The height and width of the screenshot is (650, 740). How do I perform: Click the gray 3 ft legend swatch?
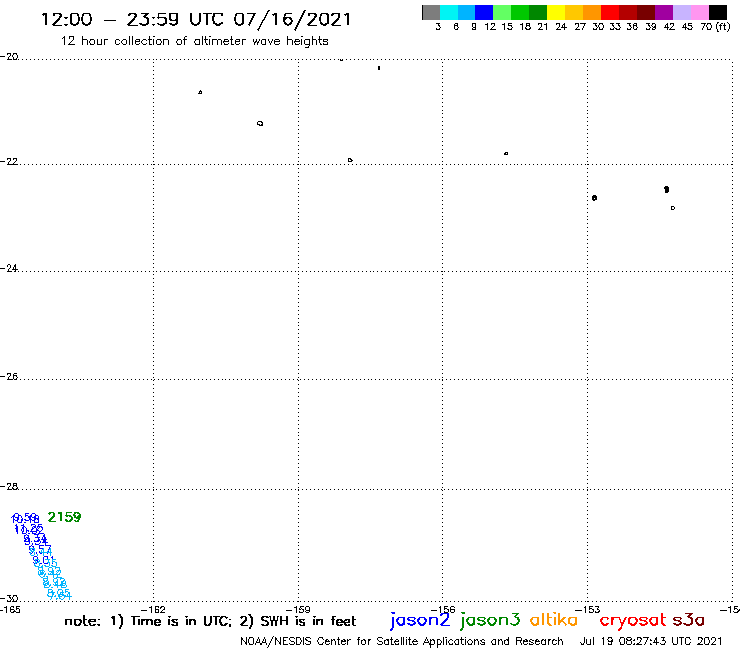[x=431, y=12]
